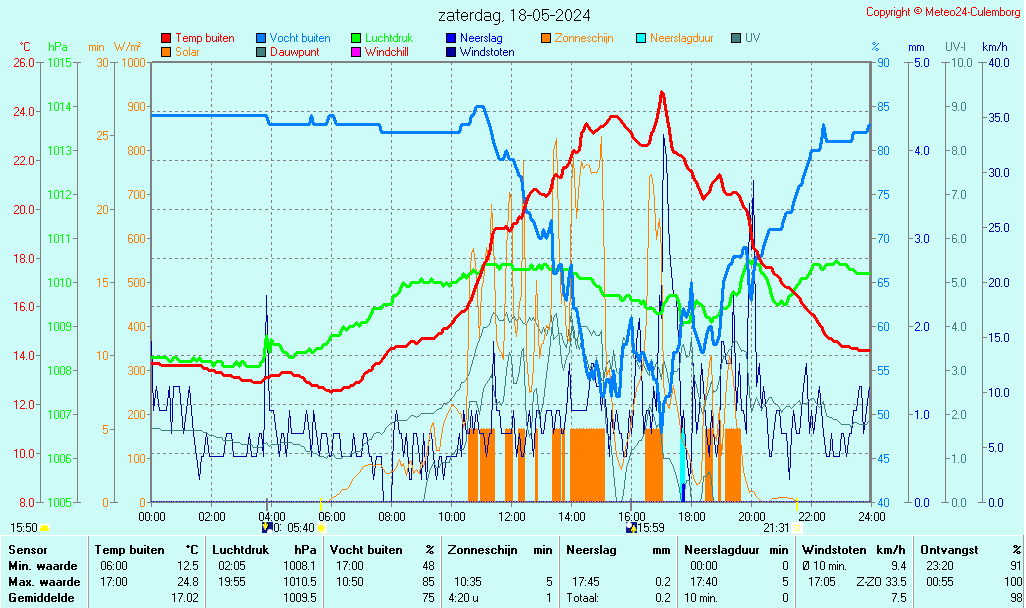Viewport: 1026px width, 608px height.
Task: Click the green Luchtdruk legend square
Action: pyautogui.click(x=356, y=38)
